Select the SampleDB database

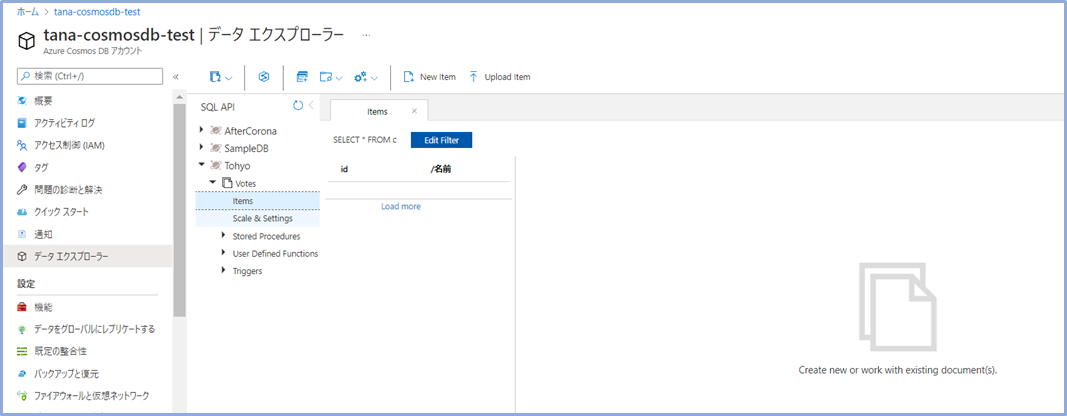tap(247, 148)
